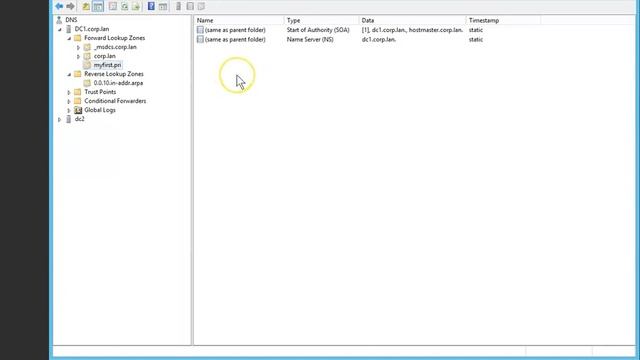640x360 pixels.
Task: Collapse the DC1.corp.lan server node
Action: tap(60, 29)
